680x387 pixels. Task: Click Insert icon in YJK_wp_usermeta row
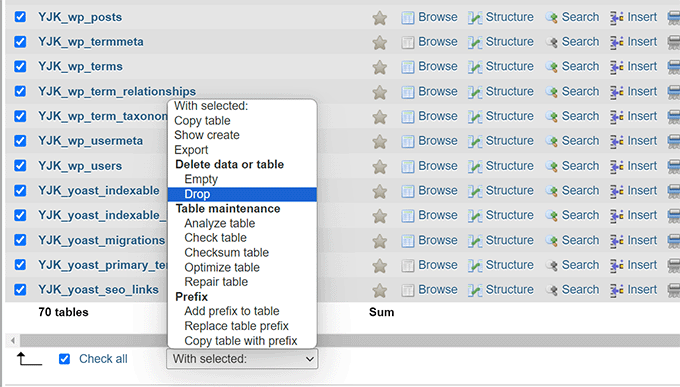pyautogui.click(x=617, y=141)
